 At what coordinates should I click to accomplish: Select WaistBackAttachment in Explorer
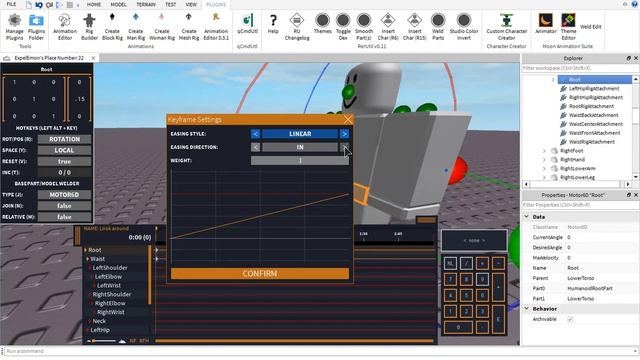pos(593,115)
